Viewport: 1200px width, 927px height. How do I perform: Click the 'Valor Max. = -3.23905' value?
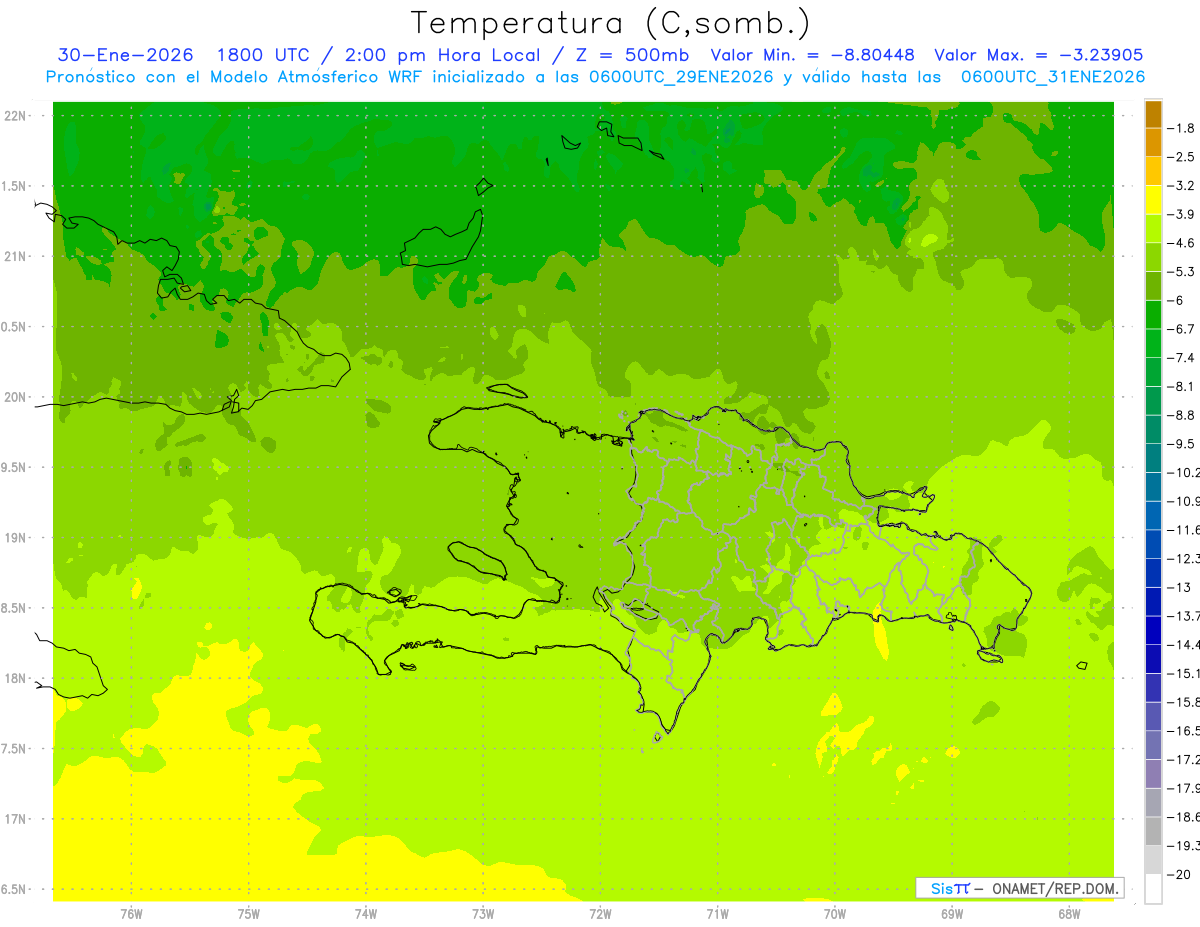(1038, 55)
